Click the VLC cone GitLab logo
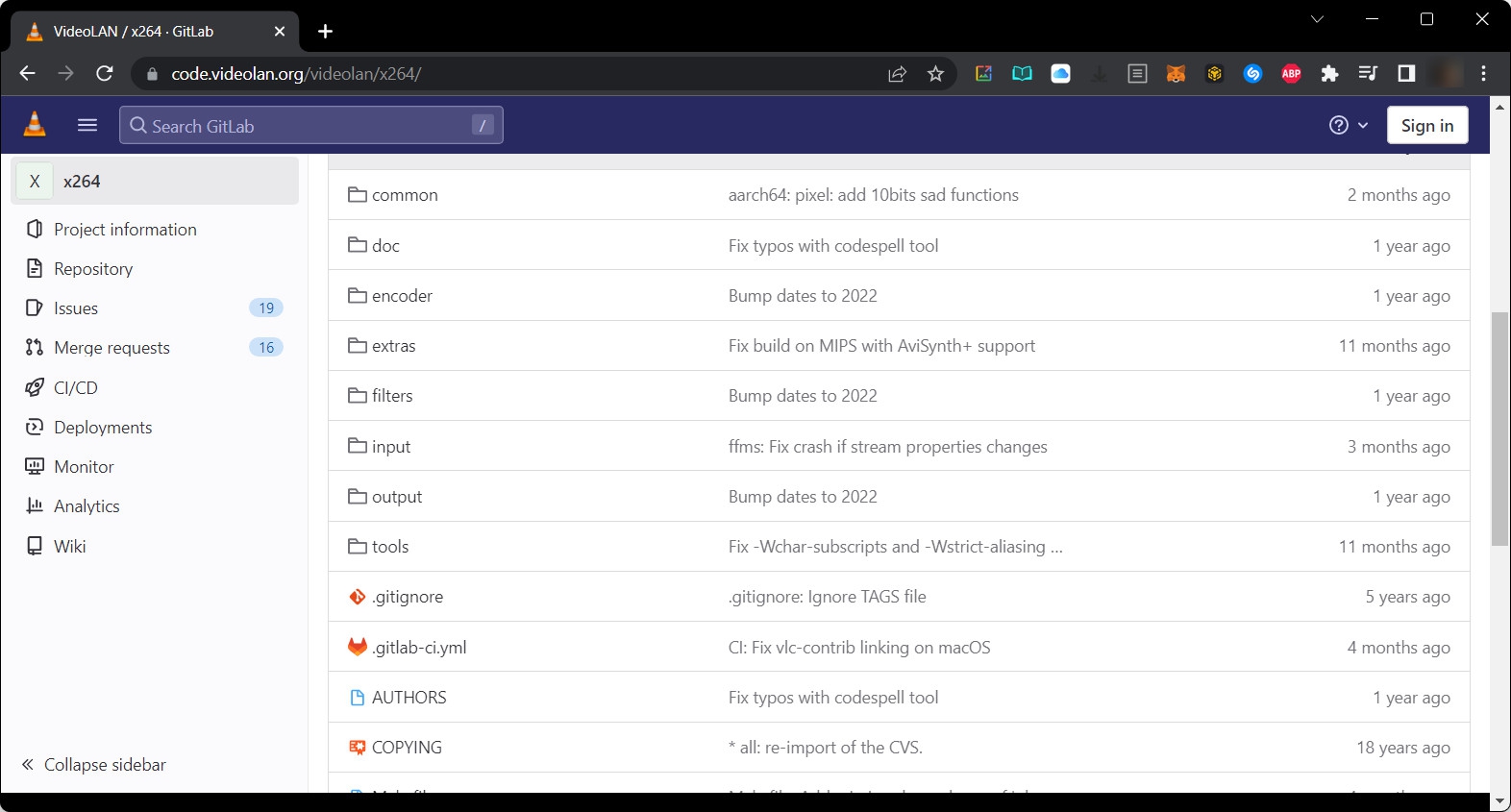The width and height of the screenshot is (1511, 812). (x=35, y=124)
